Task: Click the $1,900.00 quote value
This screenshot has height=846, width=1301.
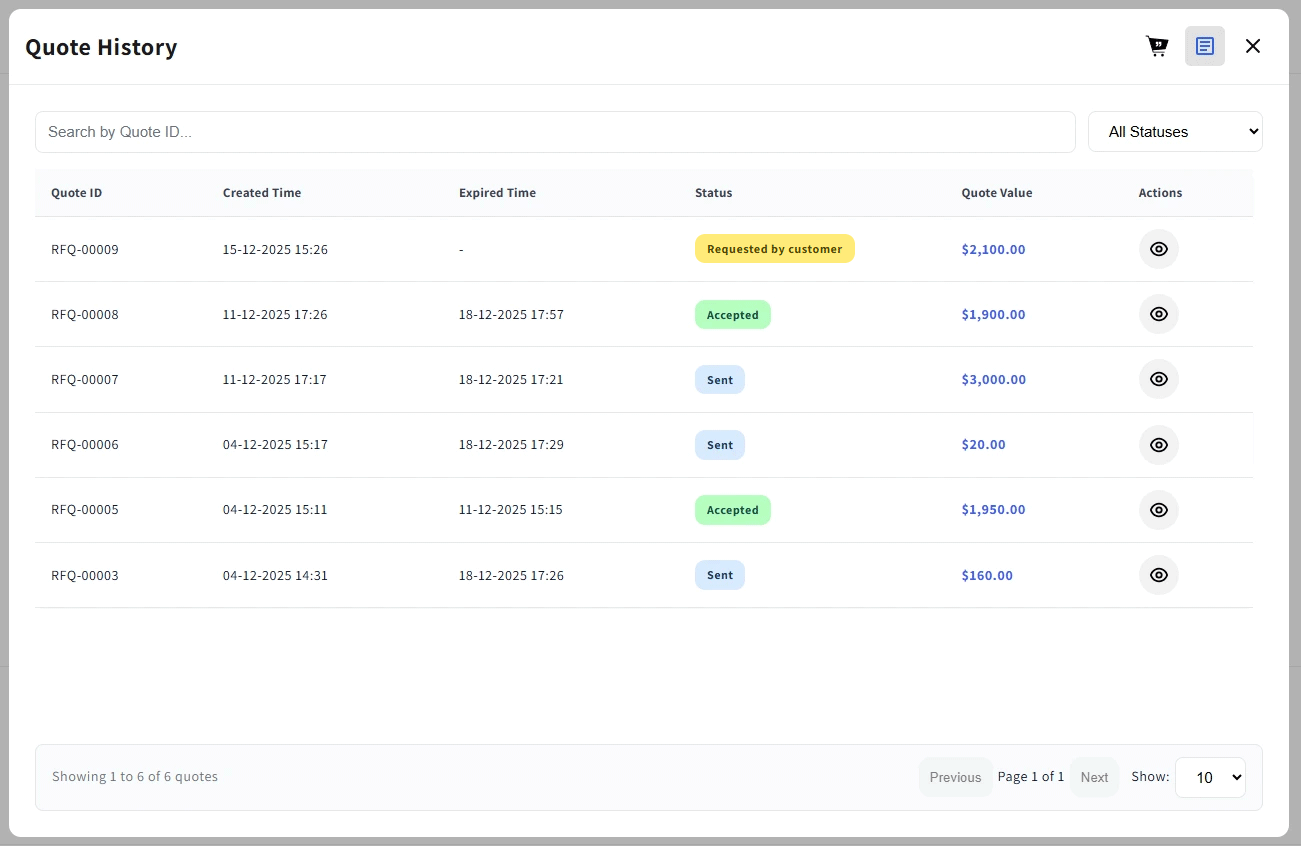Action: click(x=992, y=314)
